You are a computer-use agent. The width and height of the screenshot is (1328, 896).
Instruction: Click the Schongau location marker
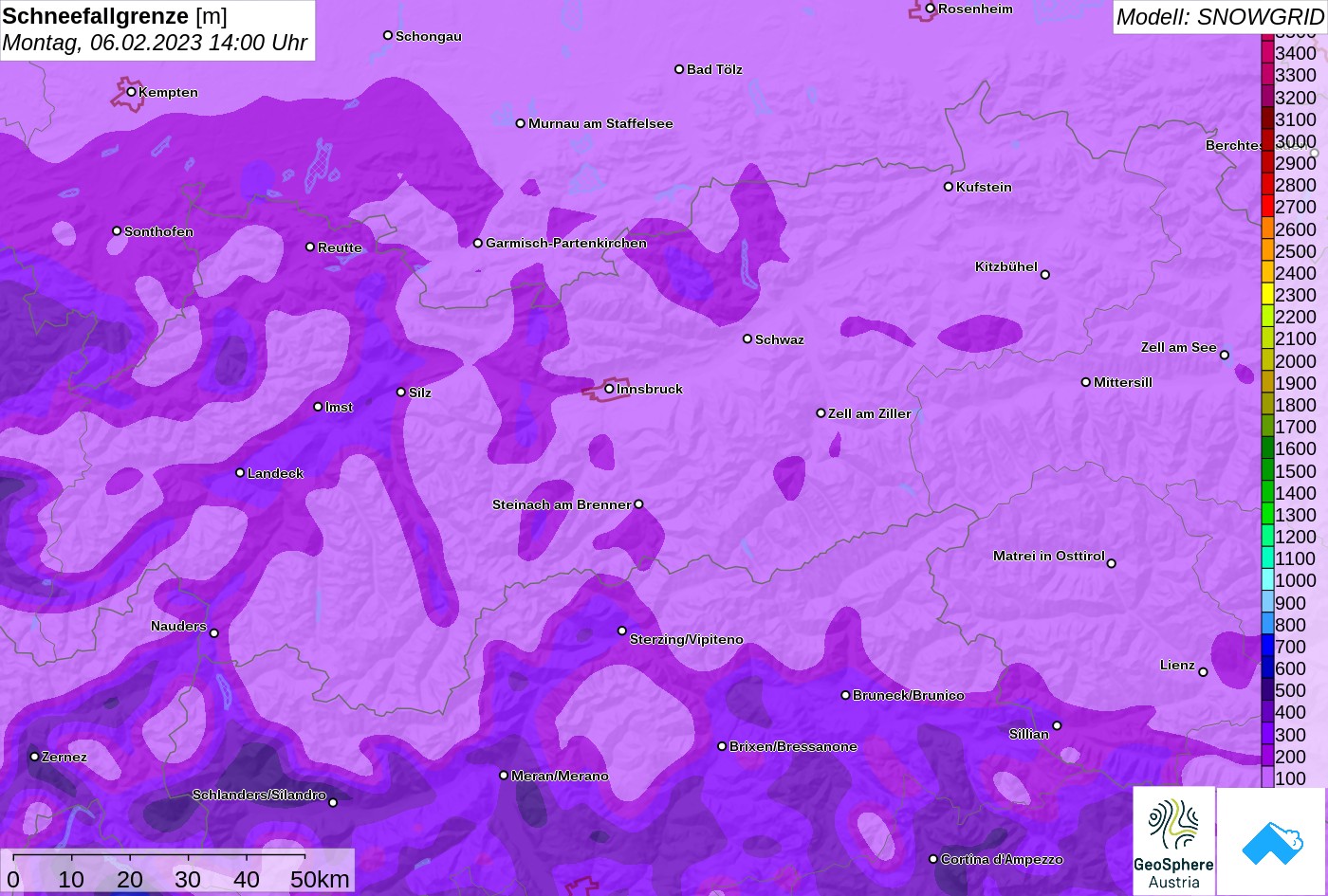point(388,35)
